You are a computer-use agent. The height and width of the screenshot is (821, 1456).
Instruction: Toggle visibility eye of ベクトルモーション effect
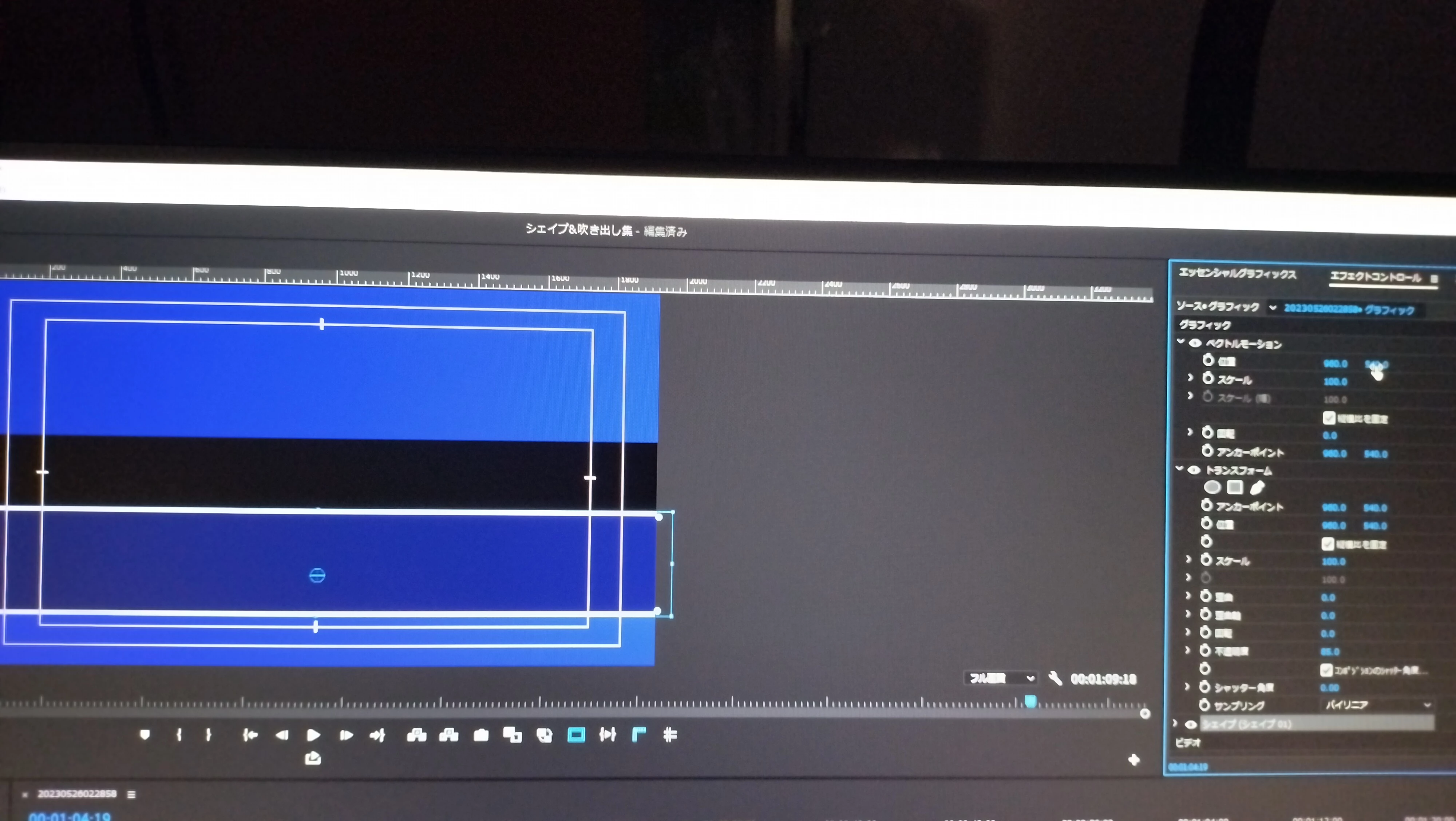(x=1195, y=343)
